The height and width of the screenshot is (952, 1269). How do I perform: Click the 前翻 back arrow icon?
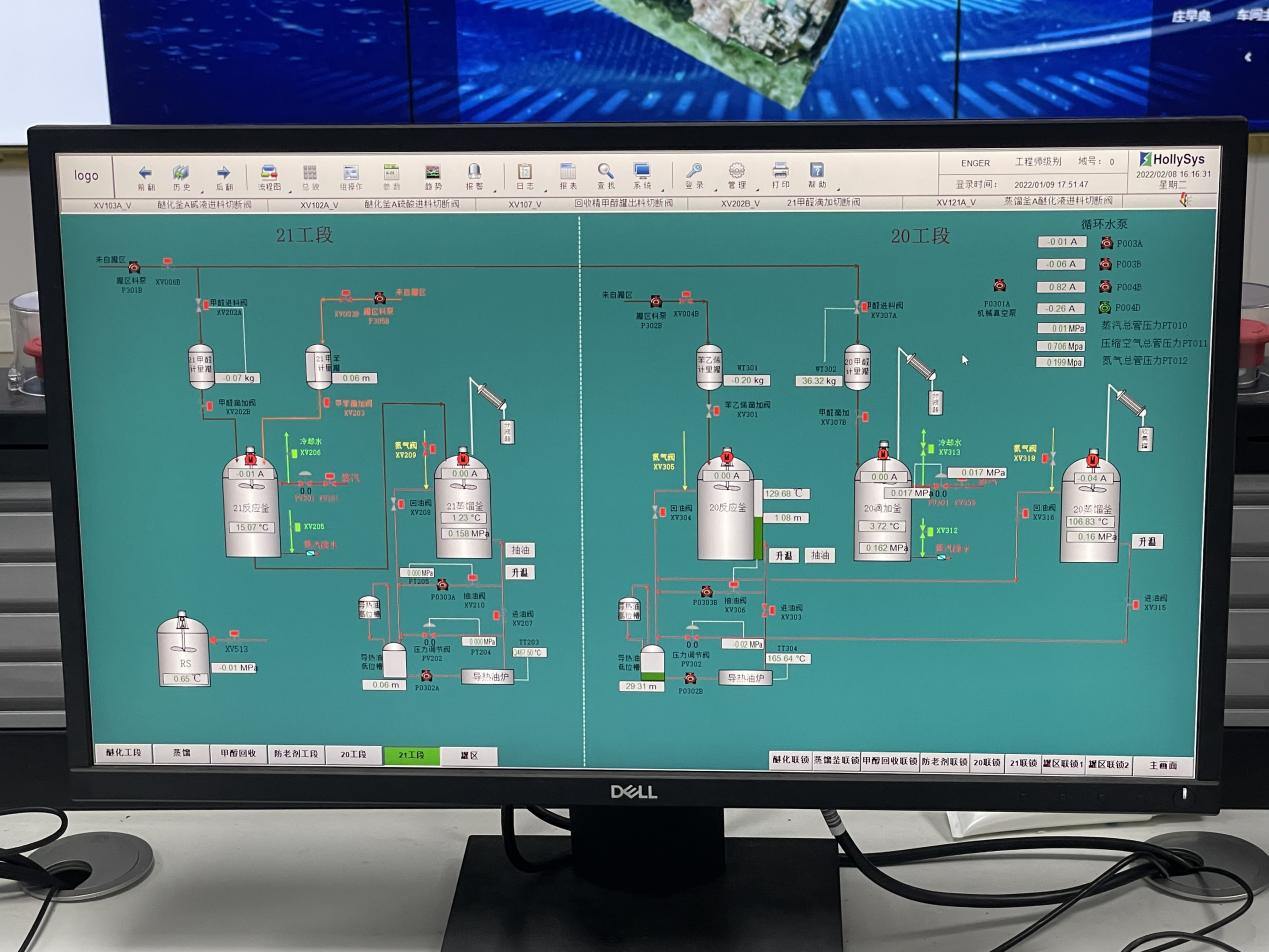[x=146, y=173]
